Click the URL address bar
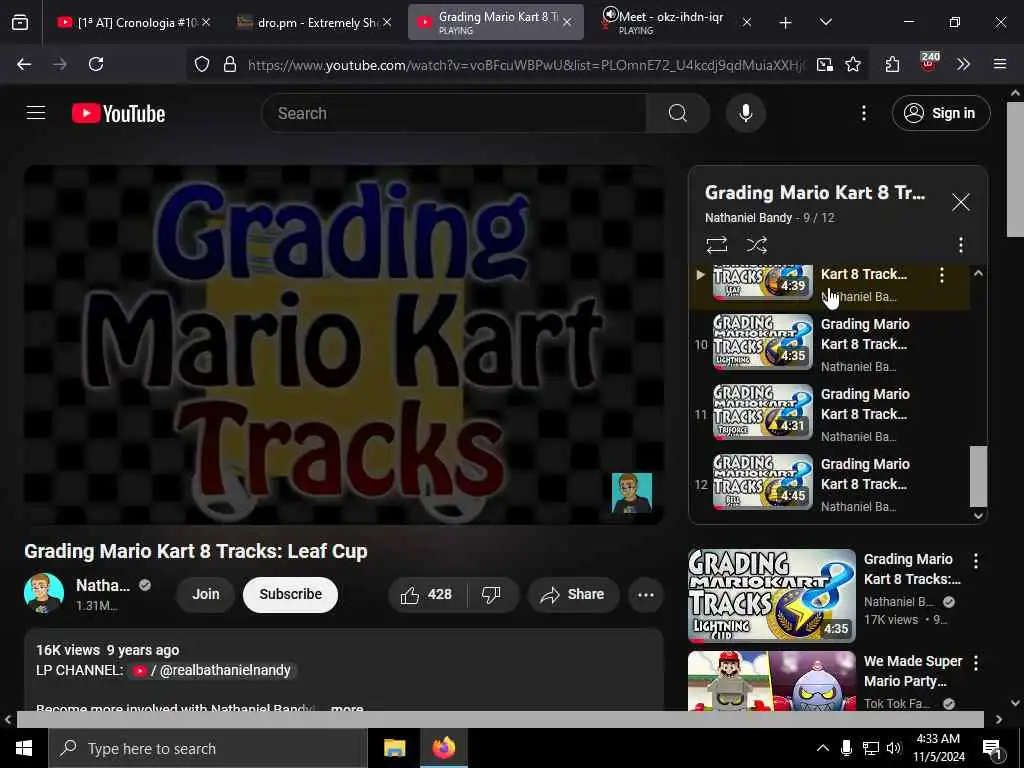Image resolution: width=1024 pixels, height=768 pixels. [x=525, y=64]
